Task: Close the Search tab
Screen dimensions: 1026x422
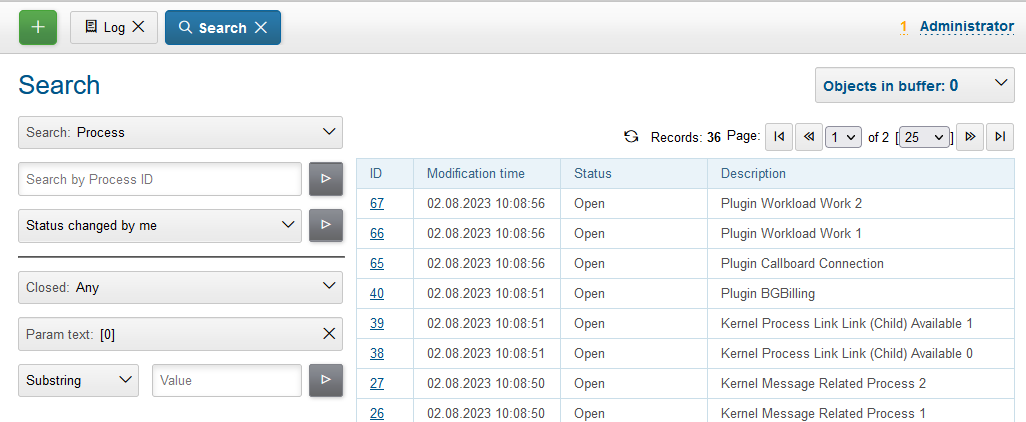Action: coord(261,28)
